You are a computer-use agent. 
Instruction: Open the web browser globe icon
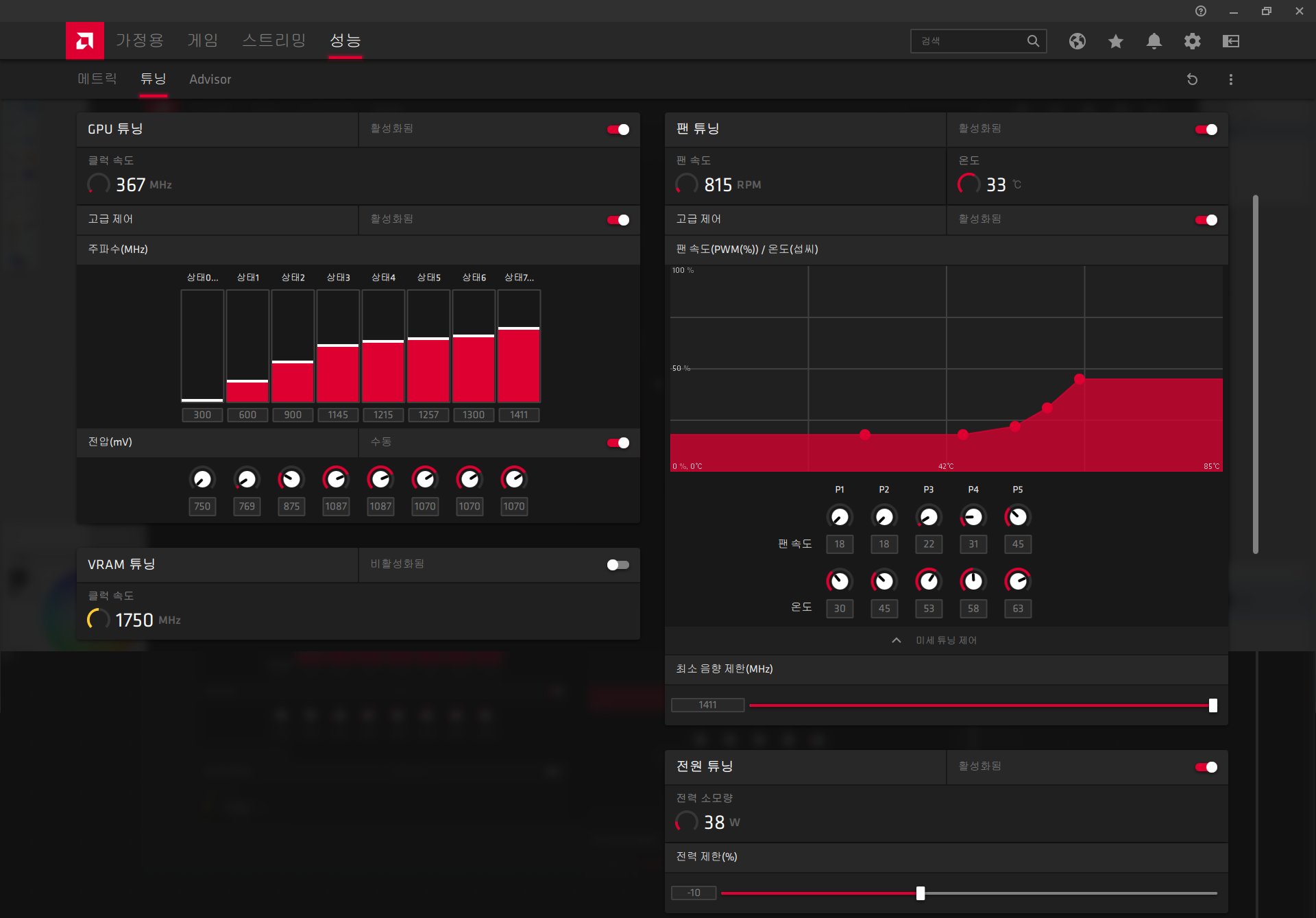point(1077,41)
